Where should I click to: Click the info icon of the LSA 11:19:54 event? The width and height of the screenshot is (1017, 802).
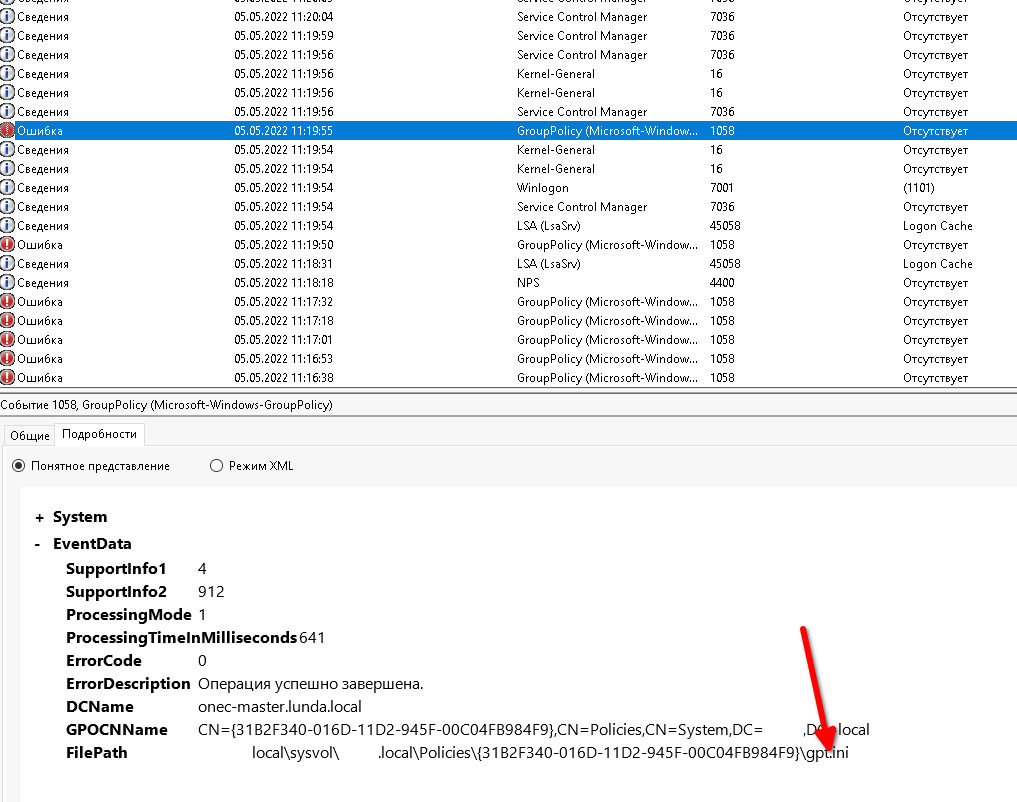click(7, 226)
